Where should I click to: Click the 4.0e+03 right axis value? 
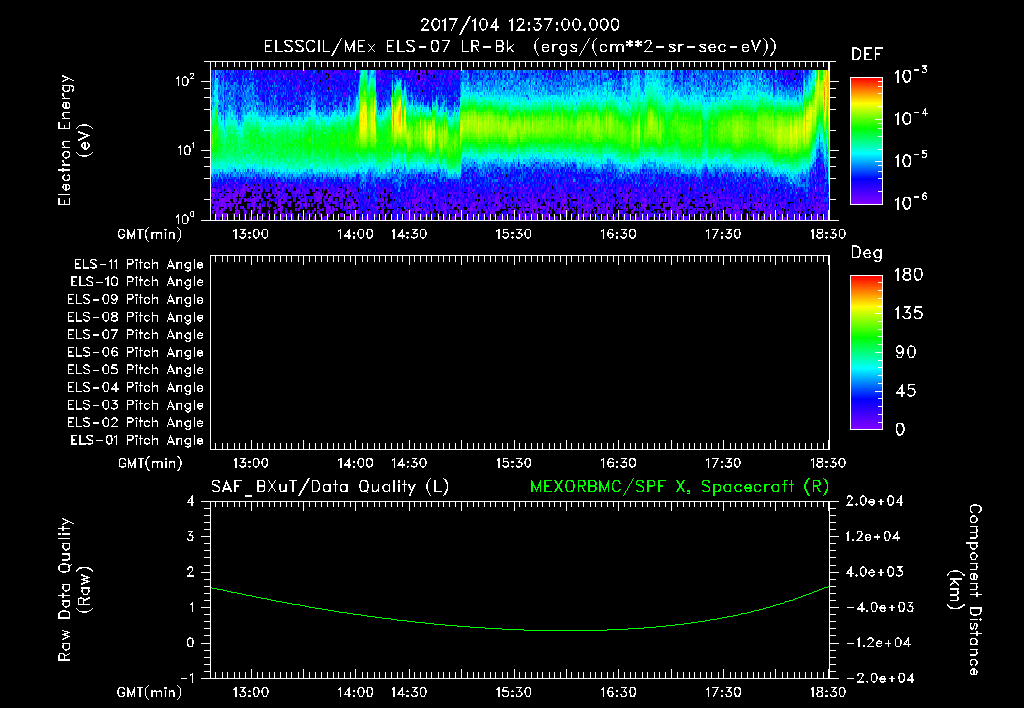point(874,571)
